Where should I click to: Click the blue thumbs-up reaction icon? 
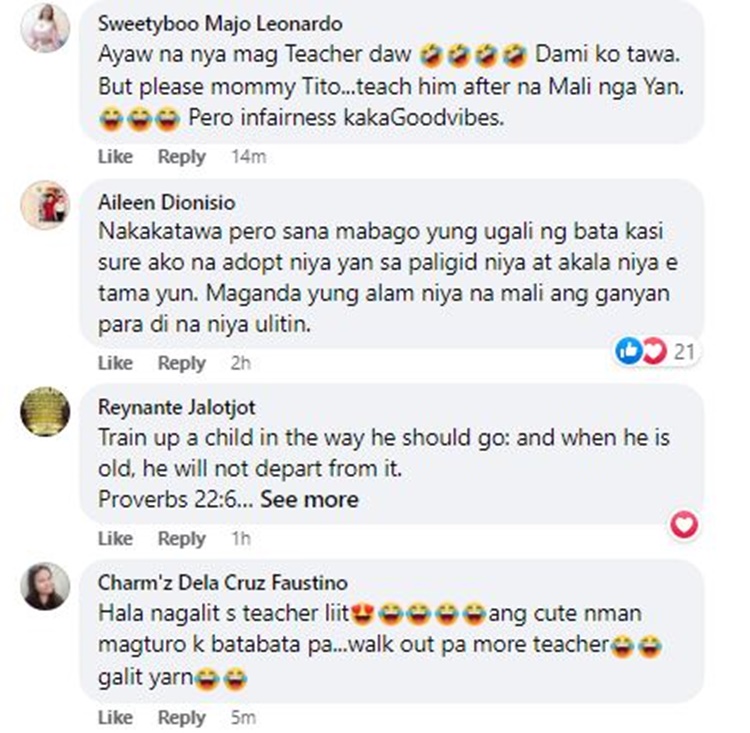point(628,351)
